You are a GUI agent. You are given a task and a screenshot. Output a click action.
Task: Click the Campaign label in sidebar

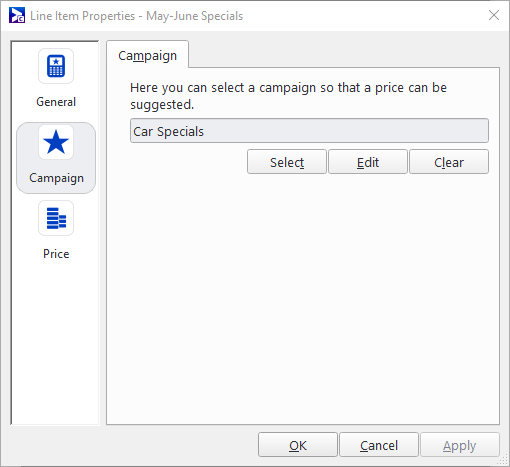click(x=56, y=178)
